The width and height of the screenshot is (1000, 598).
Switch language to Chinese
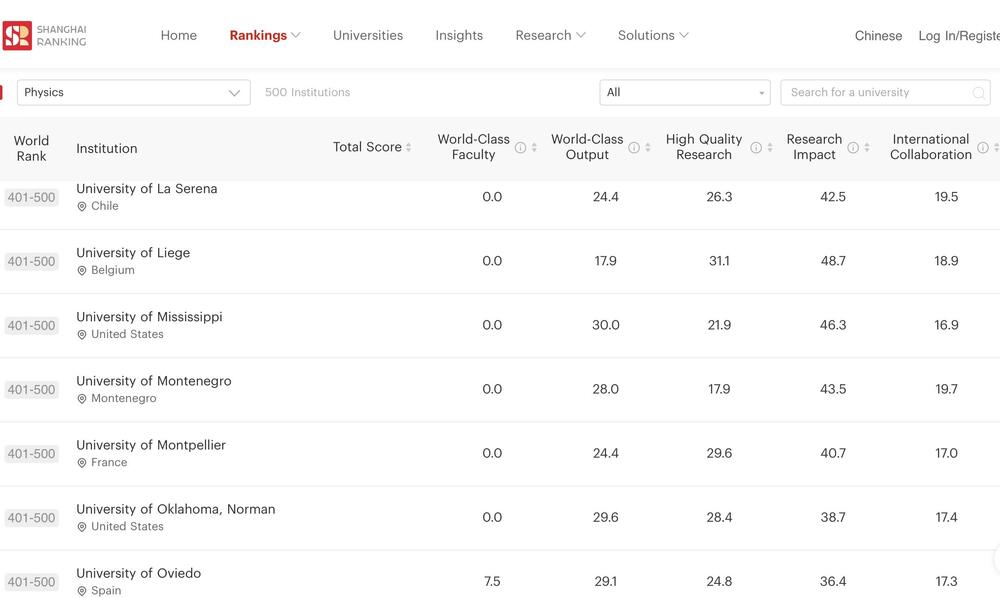pyautogui.click(x=878, y=36)
